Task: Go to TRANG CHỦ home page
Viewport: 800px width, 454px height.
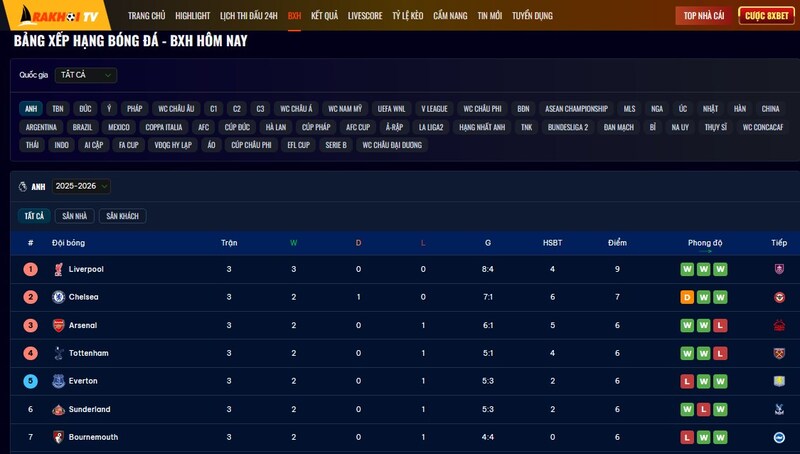Action: 146,16
